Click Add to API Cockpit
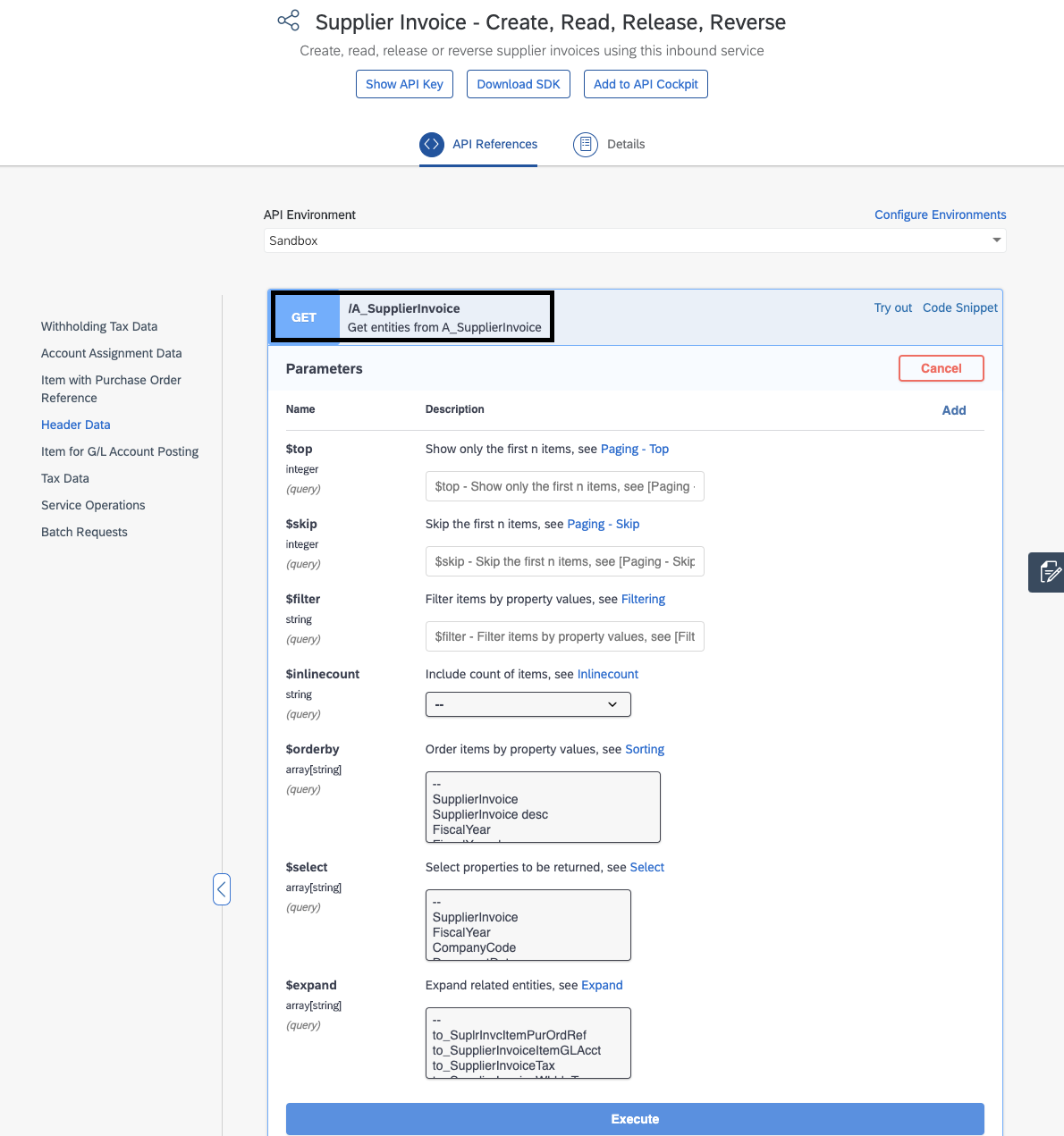 (x=646, y=83)
